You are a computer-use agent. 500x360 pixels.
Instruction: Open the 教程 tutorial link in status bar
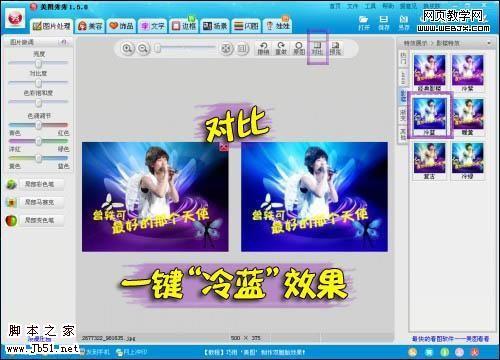[254, 352]
